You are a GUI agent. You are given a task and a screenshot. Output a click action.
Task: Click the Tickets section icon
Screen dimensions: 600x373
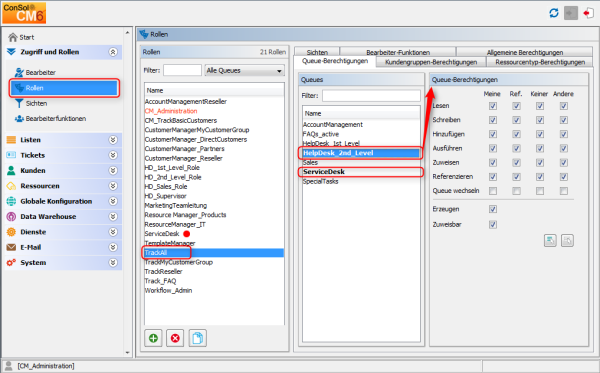(x=11, y=155)
